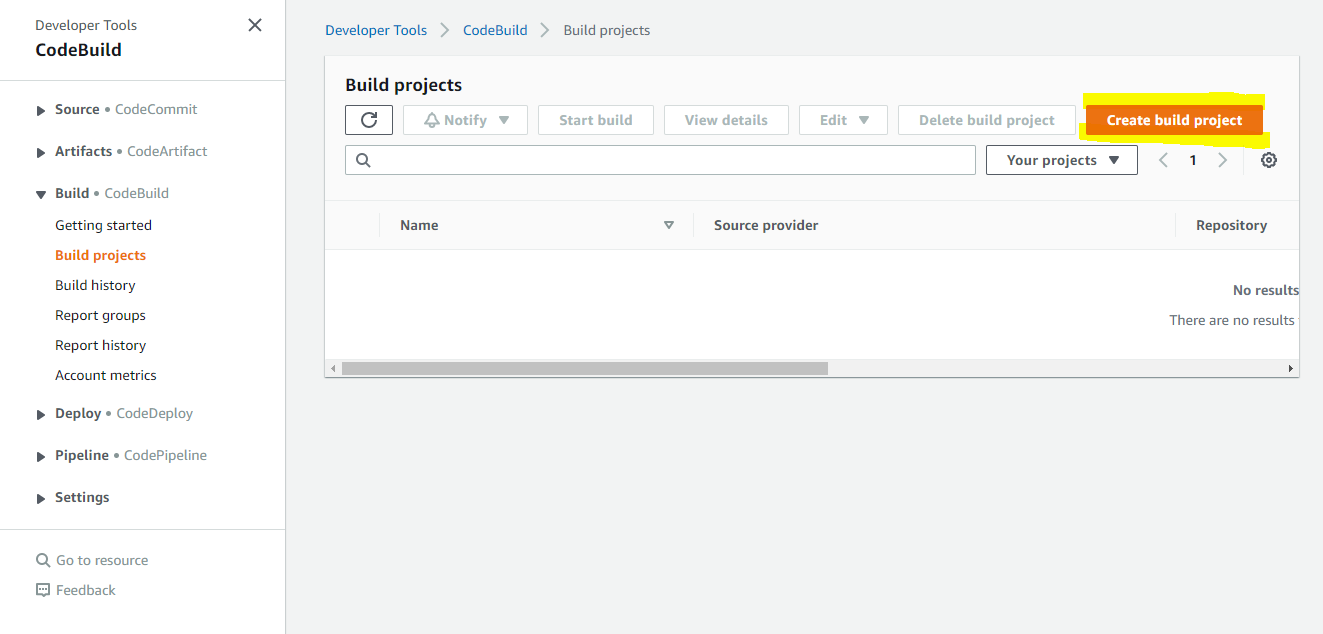Click page number 1 in pagination
The image size is (1323, 634).
click(x=1193, y=160)
